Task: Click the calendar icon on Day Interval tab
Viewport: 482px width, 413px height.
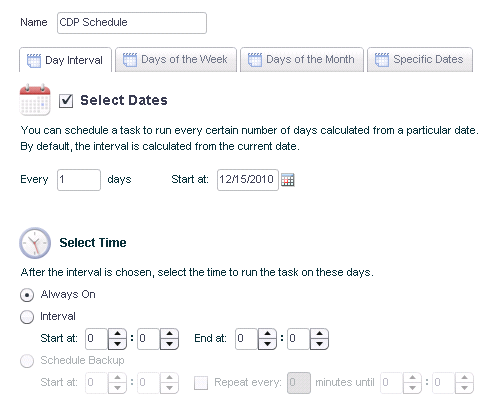Action: (34, 60)
